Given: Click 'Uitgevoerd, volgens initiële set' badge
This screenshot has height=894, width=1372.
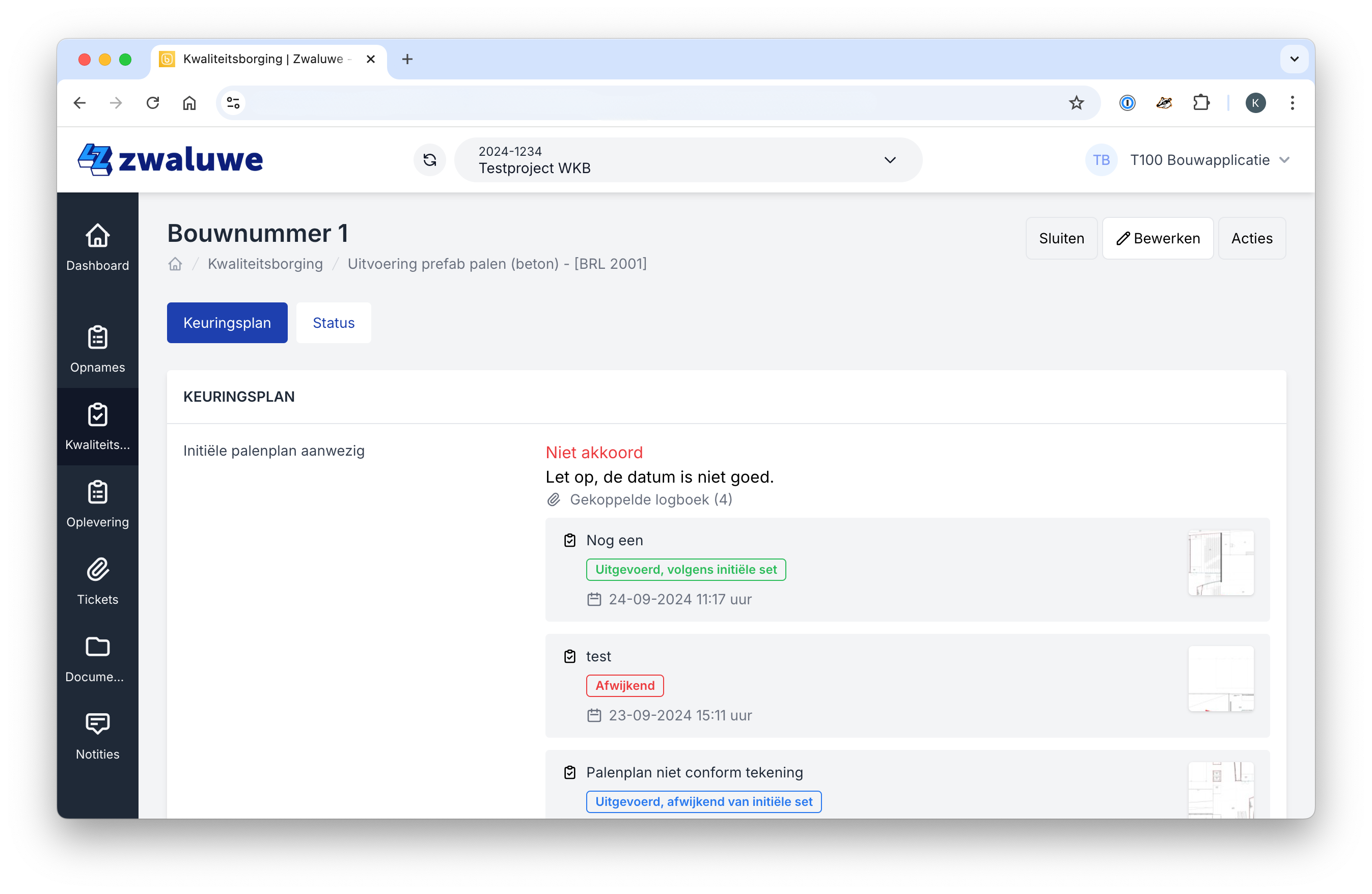Looking at the screenshot, I should coord(685,569).
